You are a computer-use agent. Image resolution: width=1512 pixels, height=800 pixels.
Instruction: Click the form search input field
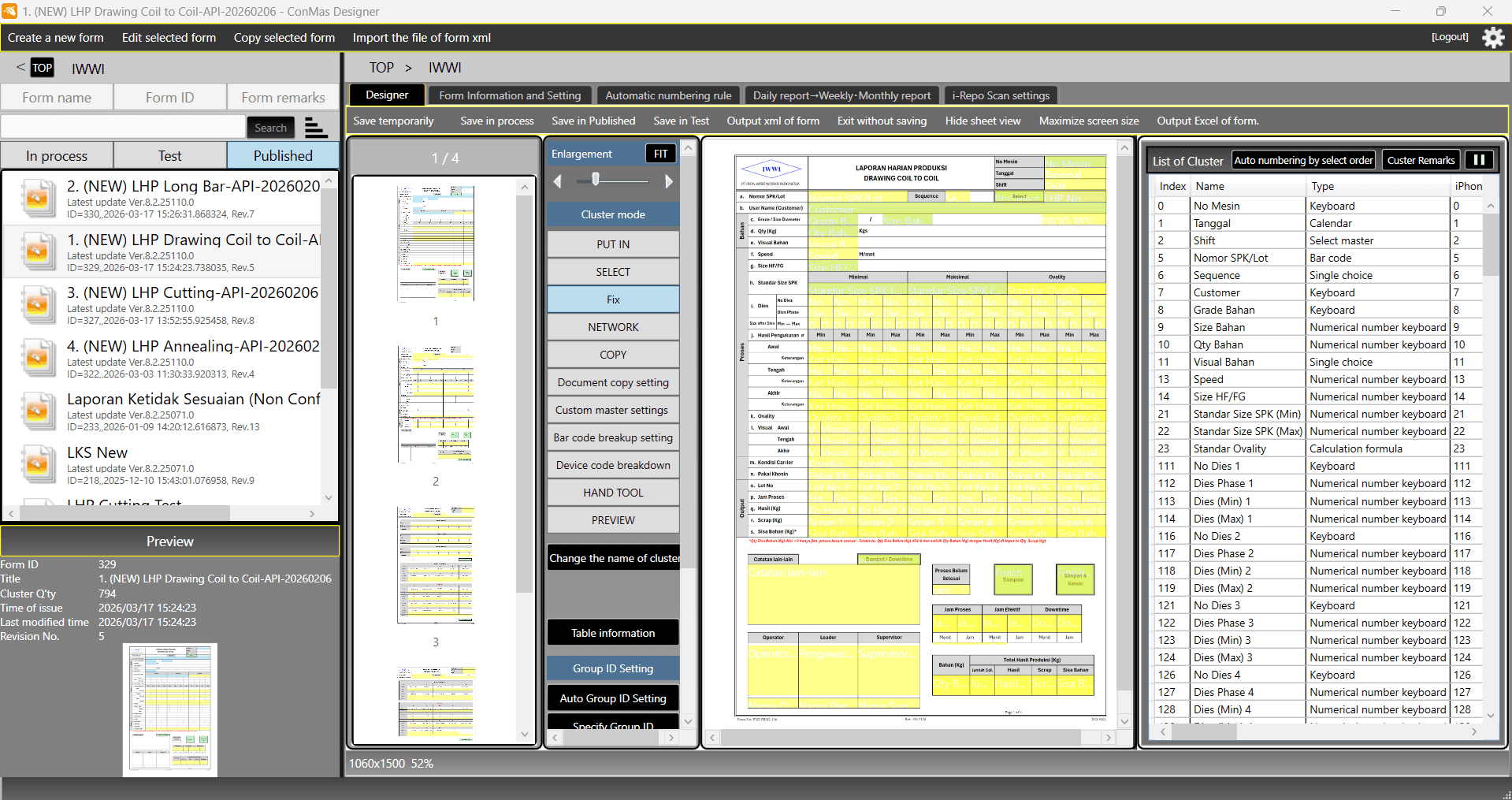click(x=123, y=127)
